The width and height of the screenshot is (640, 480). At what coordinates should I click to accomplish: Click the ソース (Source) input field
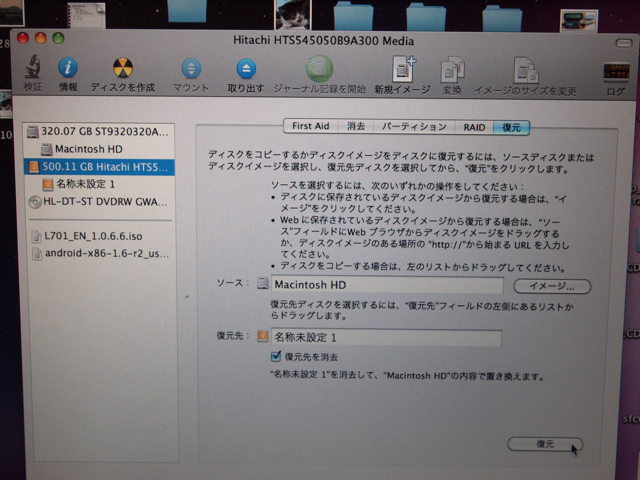tap(385, 285)
